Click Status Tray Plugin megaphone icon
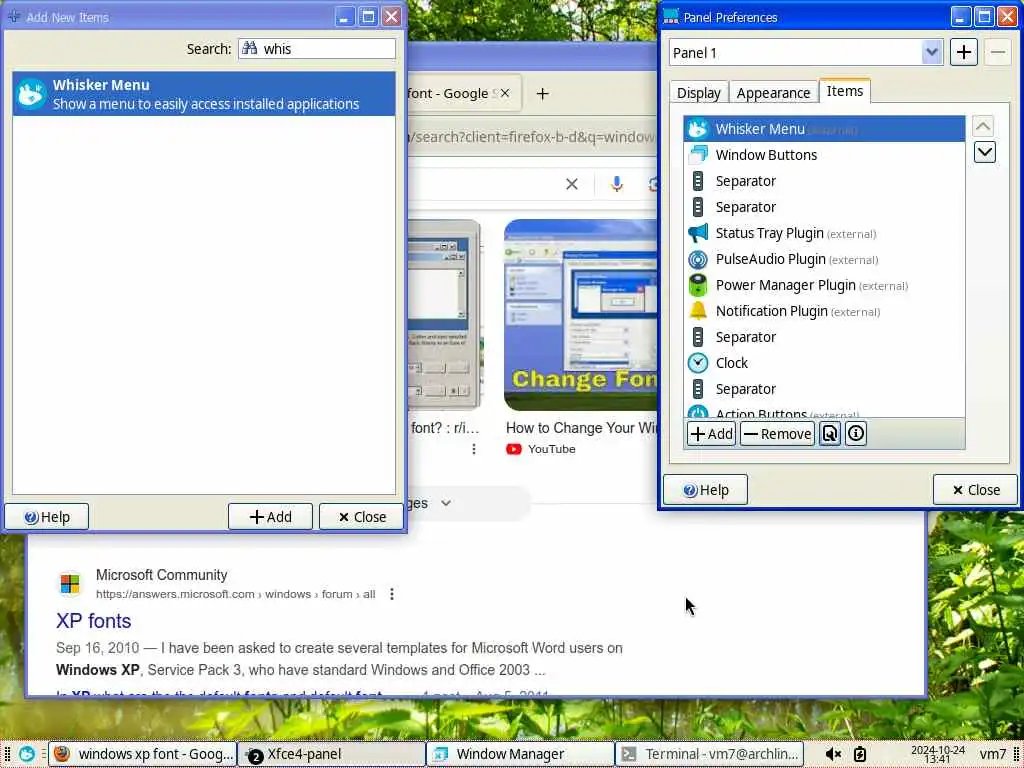 (x=697, y=233)
